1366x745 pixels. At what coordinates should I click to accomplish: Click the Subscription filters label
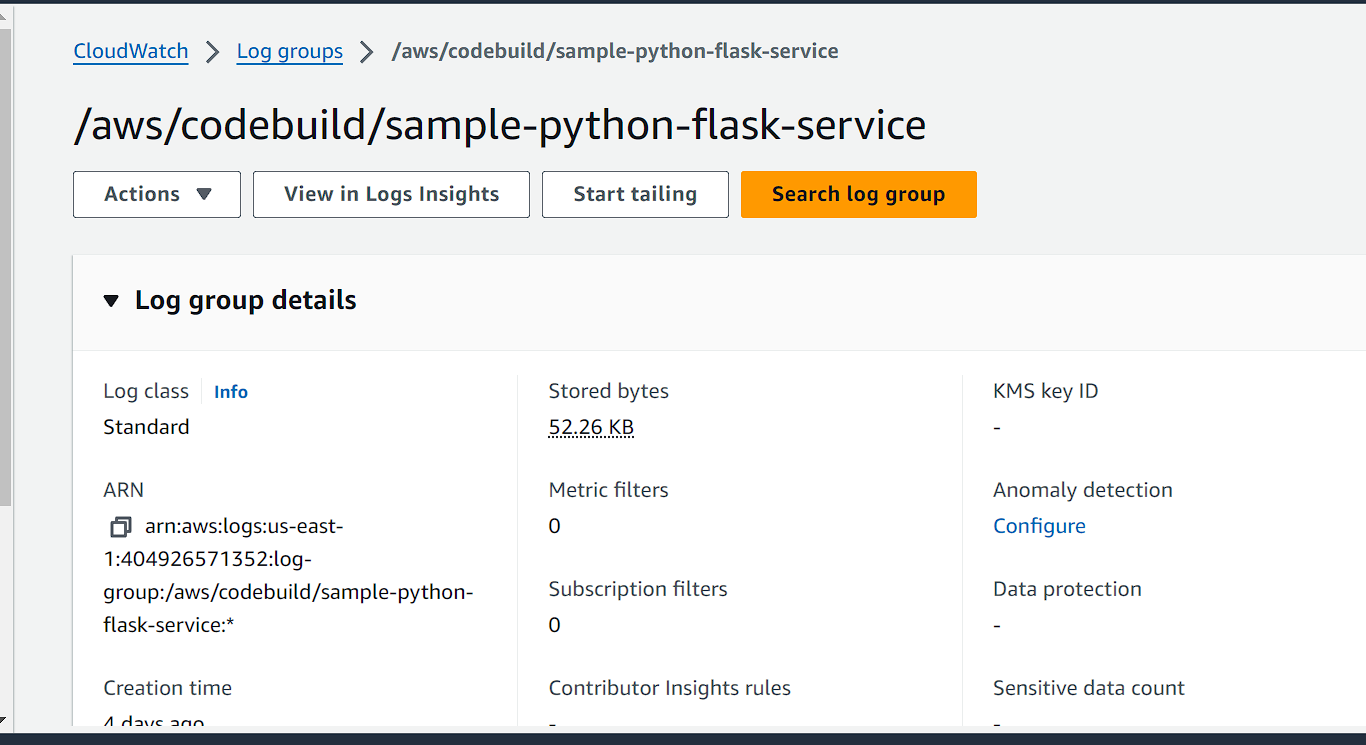(638, 589)
